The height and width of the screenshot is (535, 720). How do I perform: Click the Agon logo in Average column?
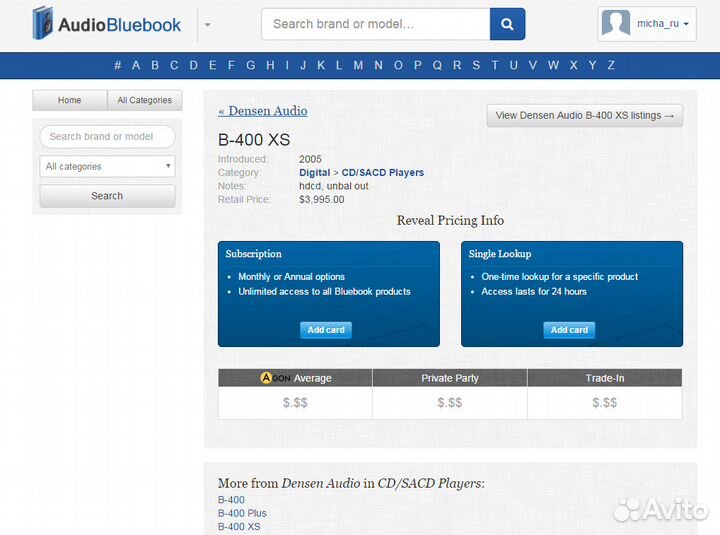tap(275, 378)
